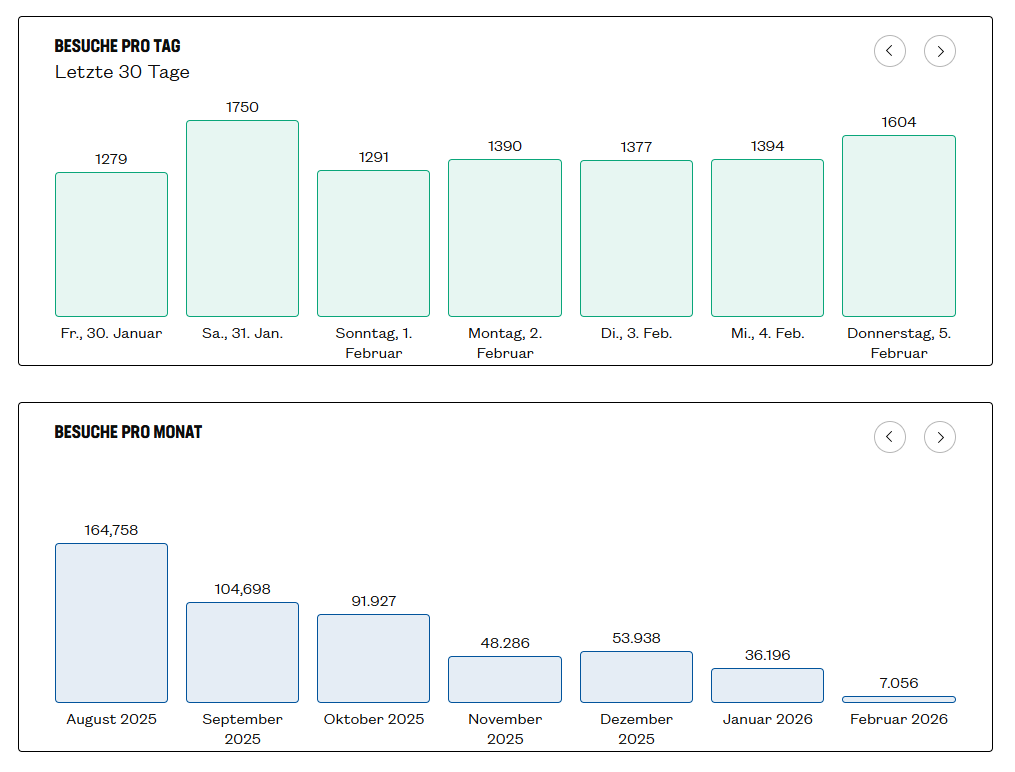Click the November 2025 bar

tap(504, 679)
